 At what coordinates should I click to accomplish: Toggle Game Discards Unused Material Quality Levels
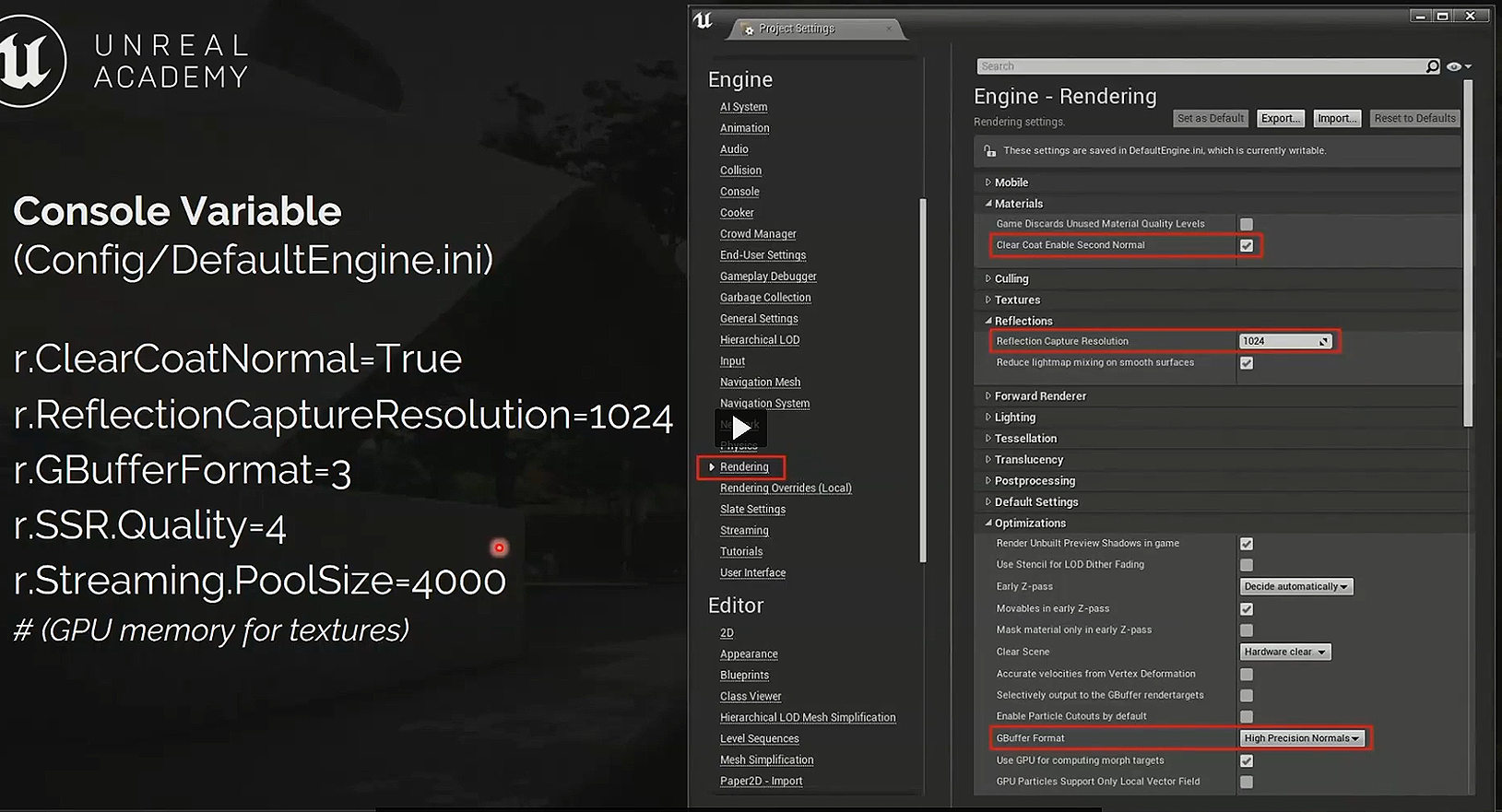click(1247, 224)
